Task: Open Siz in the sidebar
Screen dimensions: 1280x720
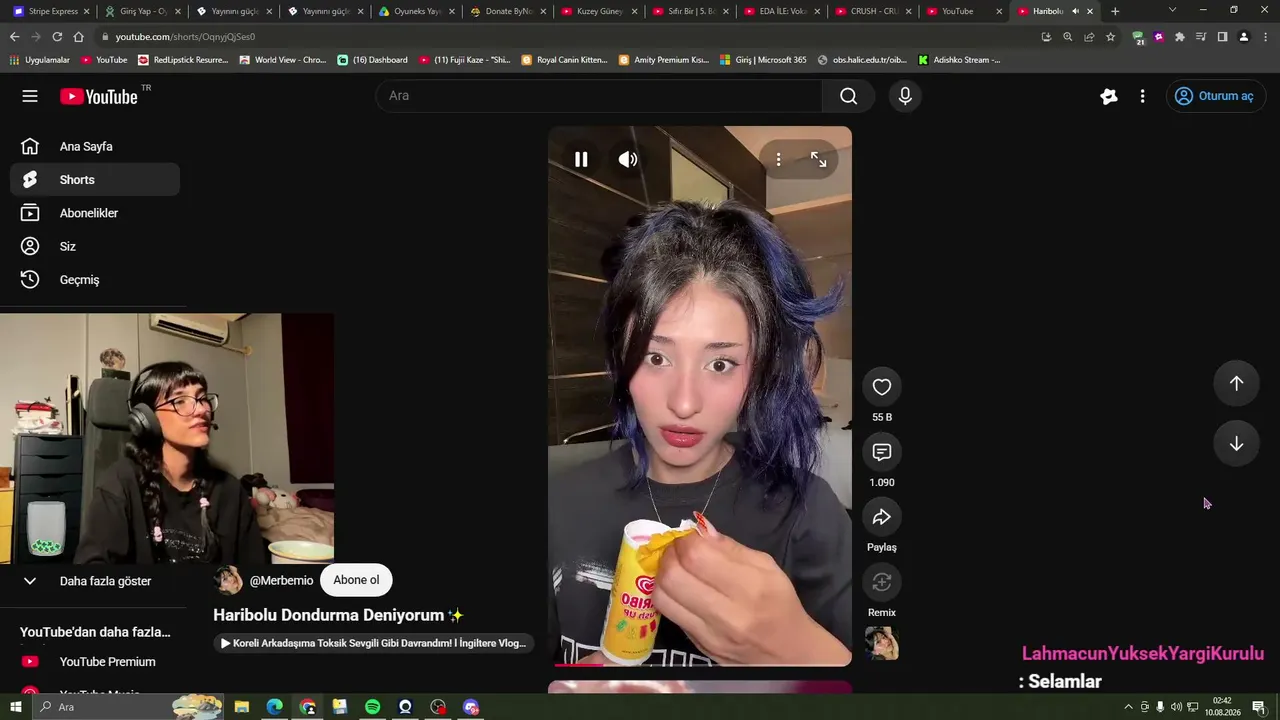Action: (x=95, y=246)
